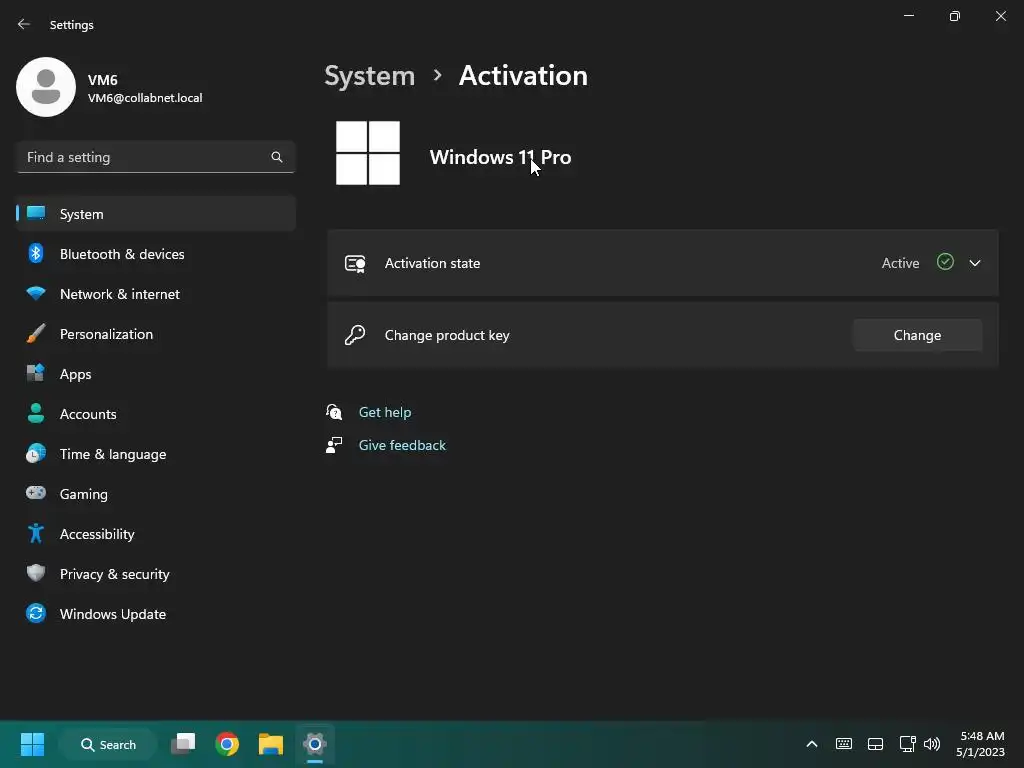Click the search magnifier in Find a setting
Screen dimensions: 1024x768
(x=277, y=157)
